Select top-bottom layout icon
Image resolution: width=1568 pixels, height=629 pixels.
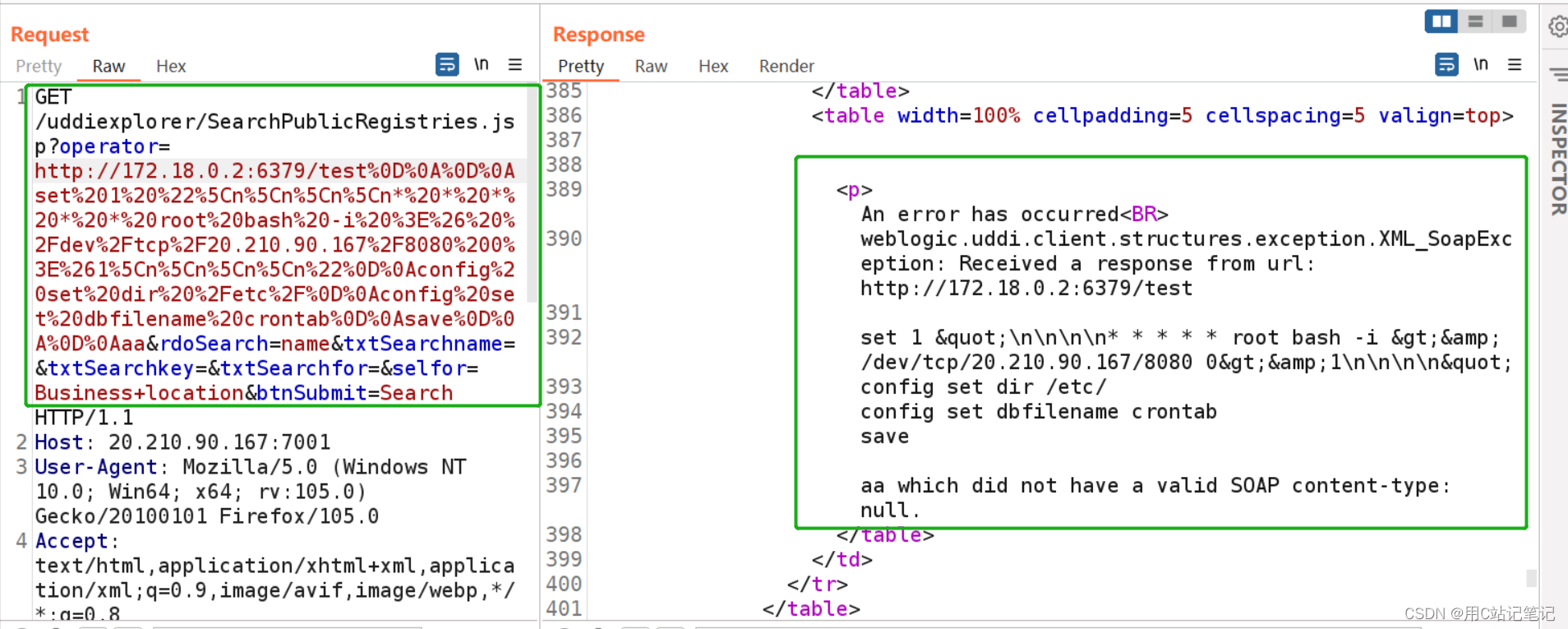pyautogui.click(x=1476, y=21)
